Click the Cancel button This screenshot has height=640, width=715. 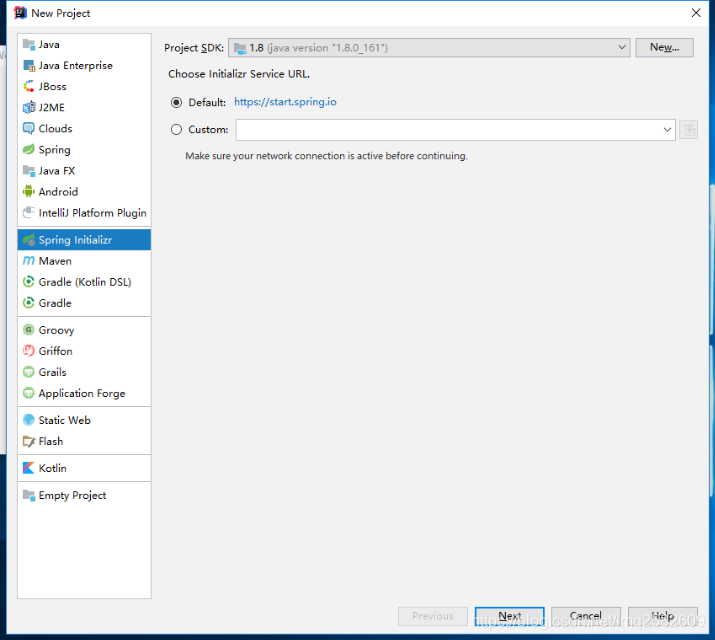click(x=585, y=616)
